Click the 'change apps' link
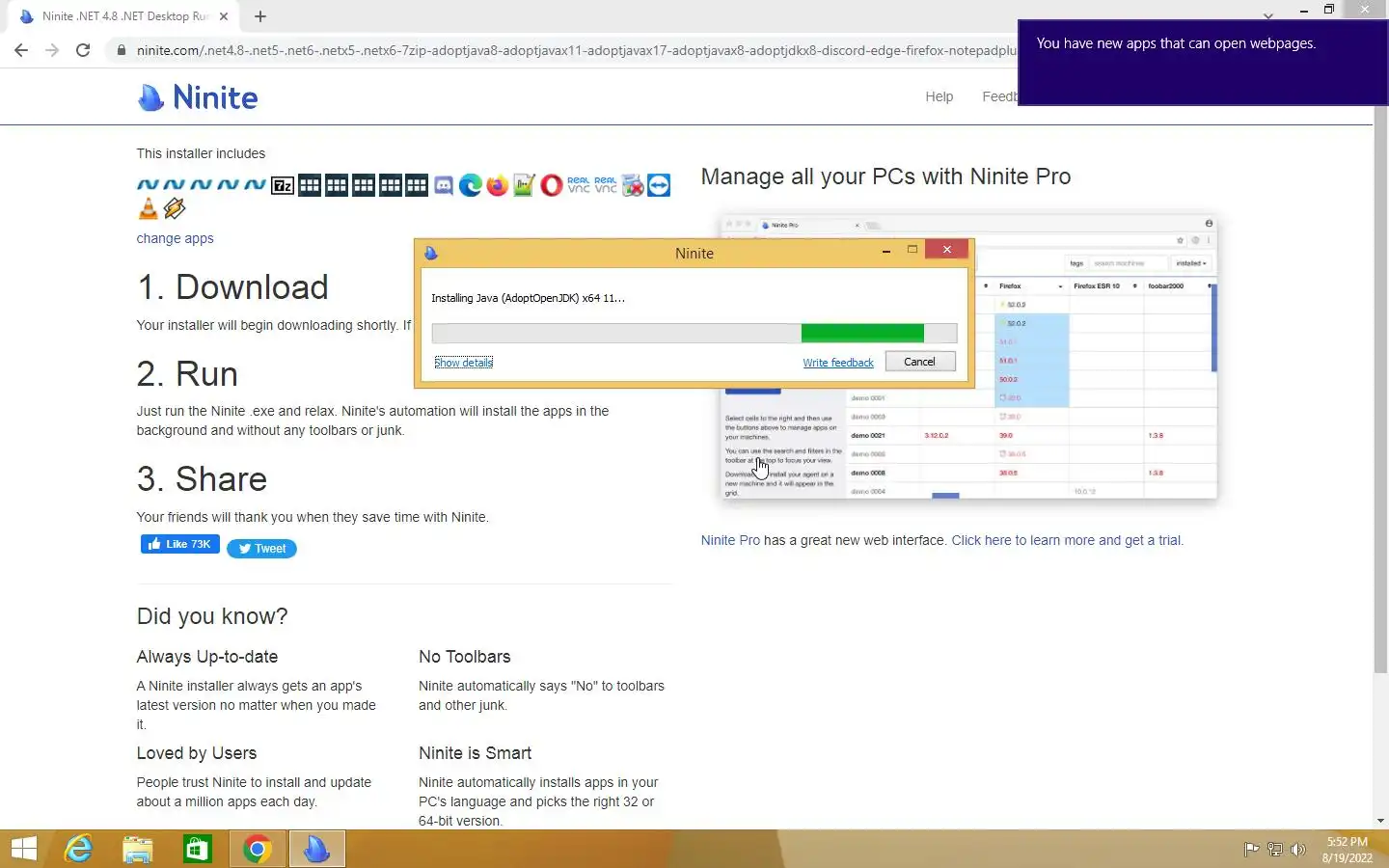 (x=175, y=238)
